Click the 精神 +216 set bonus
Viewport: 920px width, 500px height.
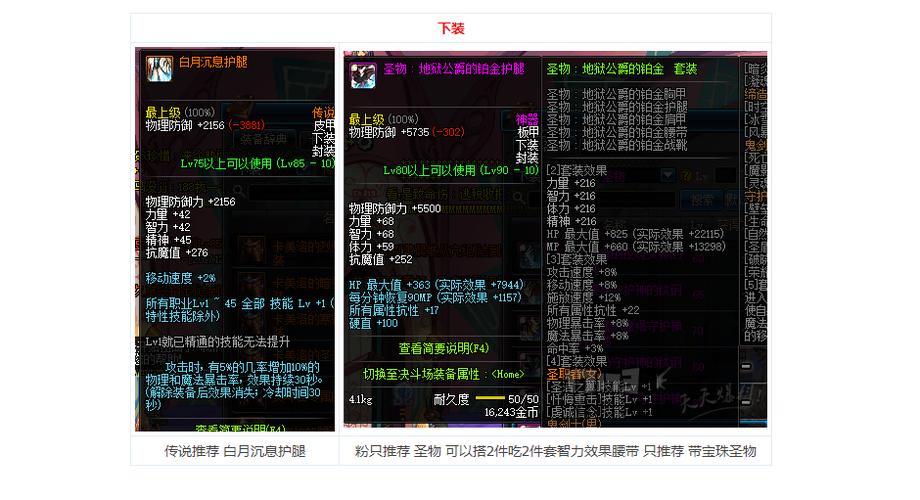click(571, 221)
